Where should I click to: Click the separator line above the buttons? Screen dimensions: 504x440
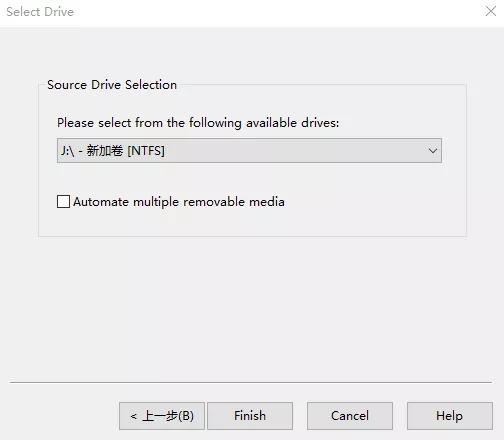click(x=251, y=382)
